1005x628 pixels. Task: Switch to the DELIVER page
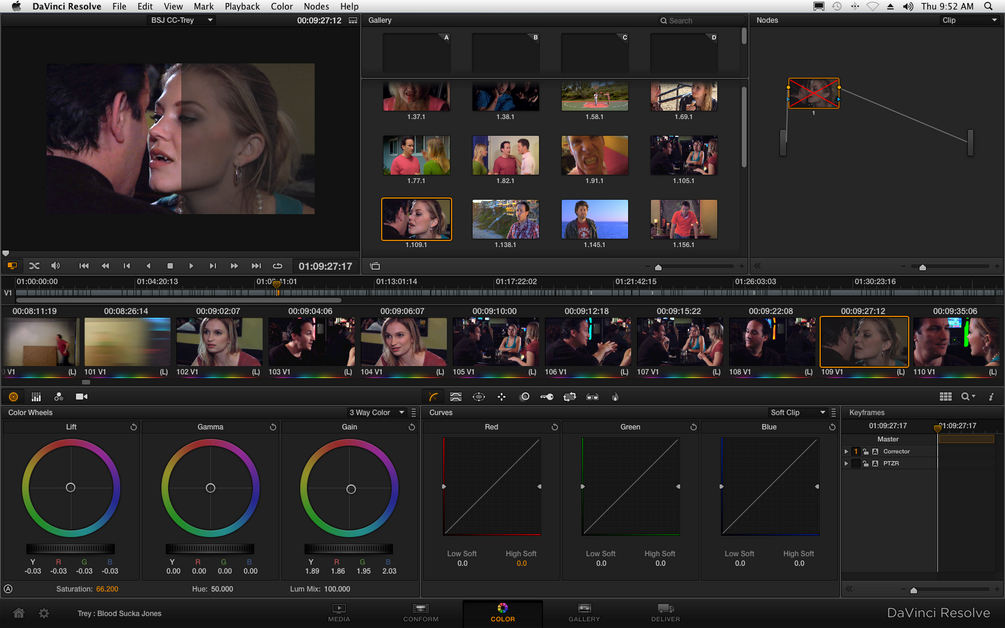tap(665, 613)
